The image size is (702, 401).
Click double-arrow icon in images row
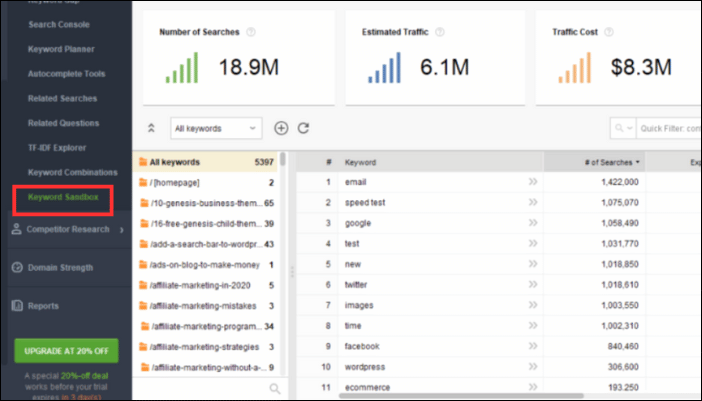click(x=532, y=305)
